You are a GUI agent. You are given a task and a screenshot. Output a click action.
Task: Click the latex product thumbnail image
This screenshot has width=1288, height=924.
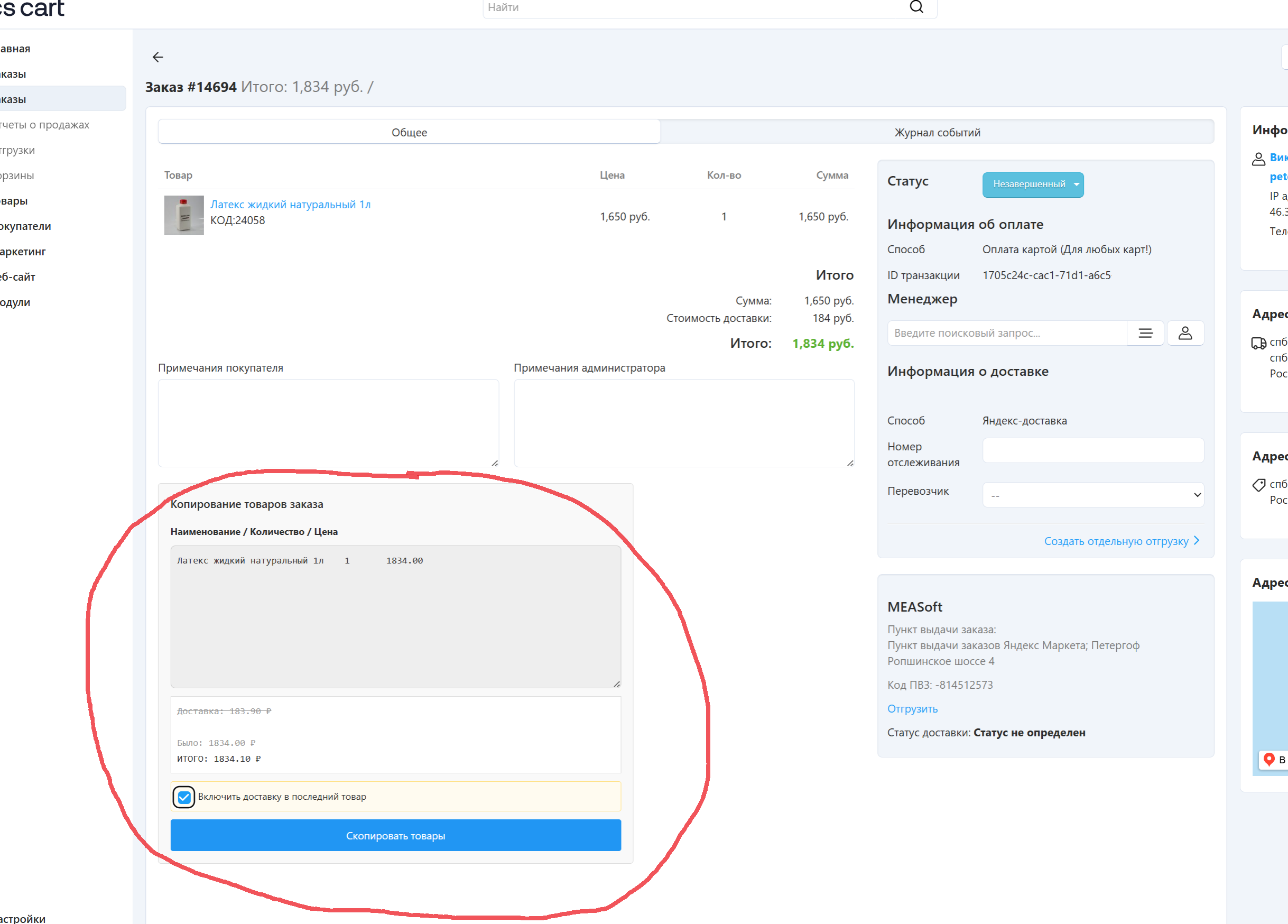(x=184, y=215)
